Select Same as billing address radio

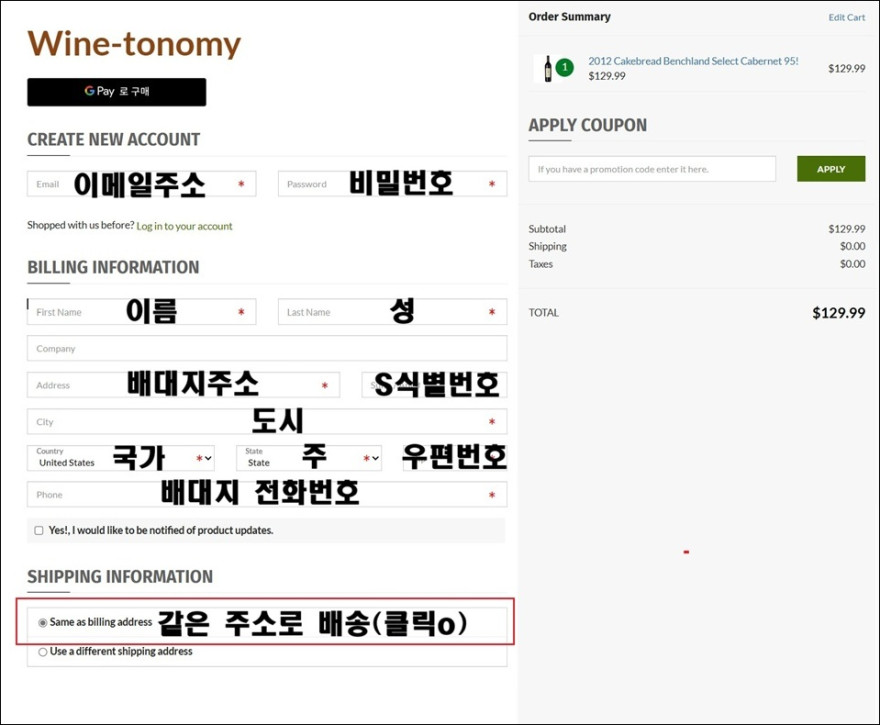click(43, 622)
